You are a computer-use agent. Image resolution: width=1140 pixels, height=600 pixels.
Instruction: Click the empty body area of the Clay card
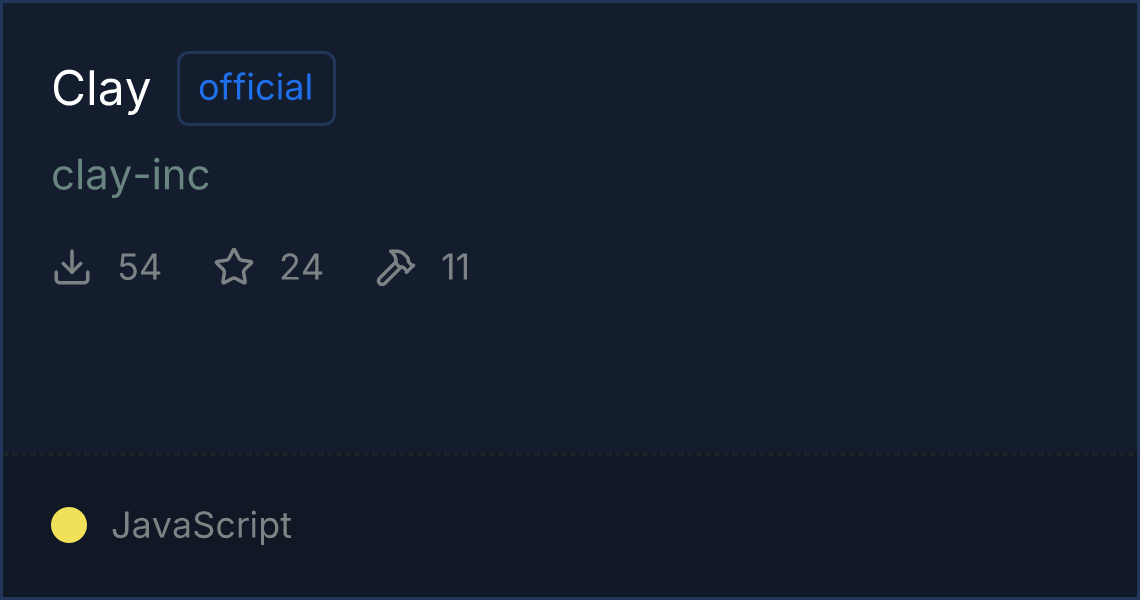tap(600, 370)
